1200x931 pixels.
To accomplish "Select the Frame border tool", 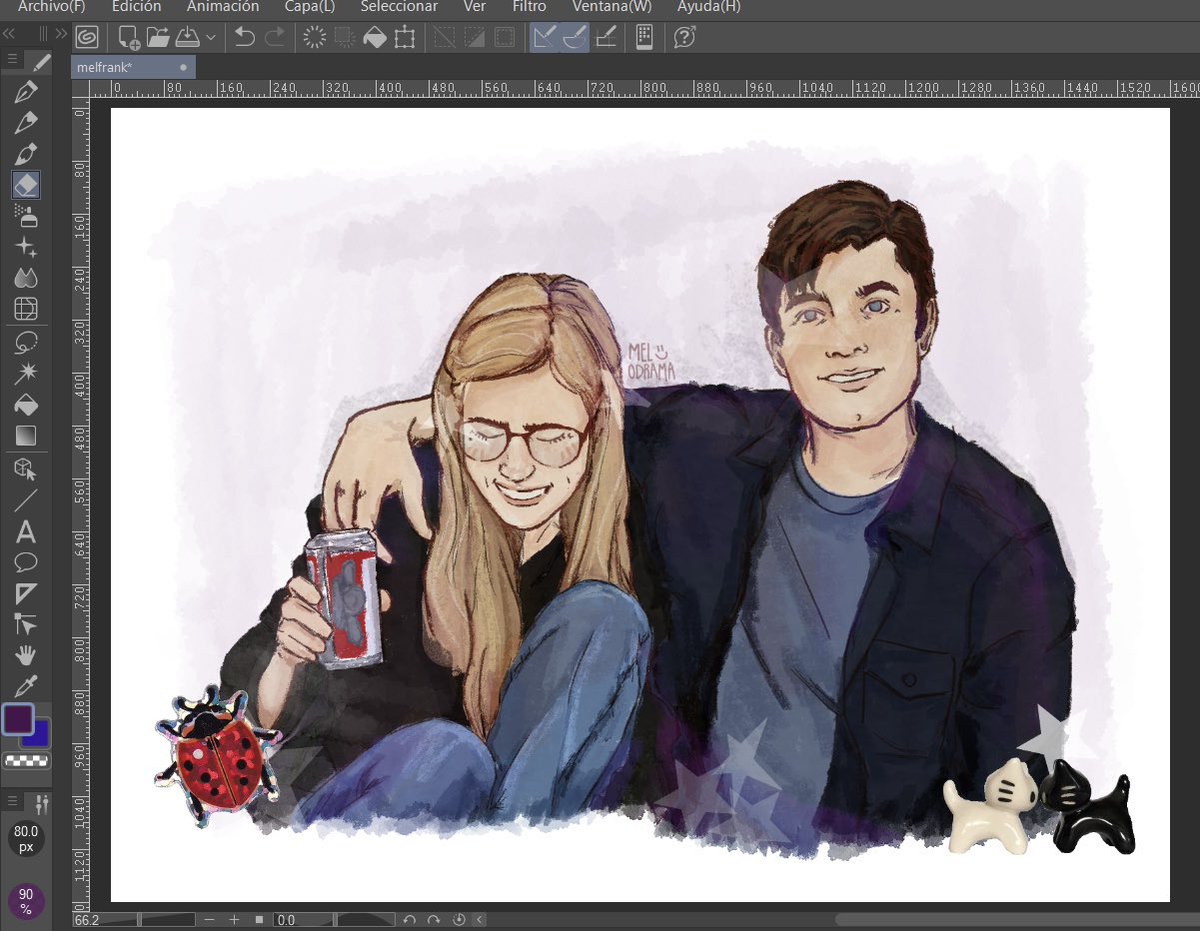I will (26, 593).
